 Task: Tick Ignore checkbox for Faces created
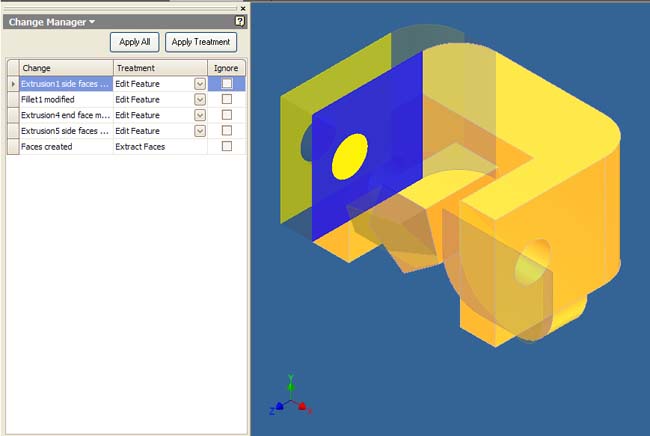pyautogui.click(x=227, y=146)
